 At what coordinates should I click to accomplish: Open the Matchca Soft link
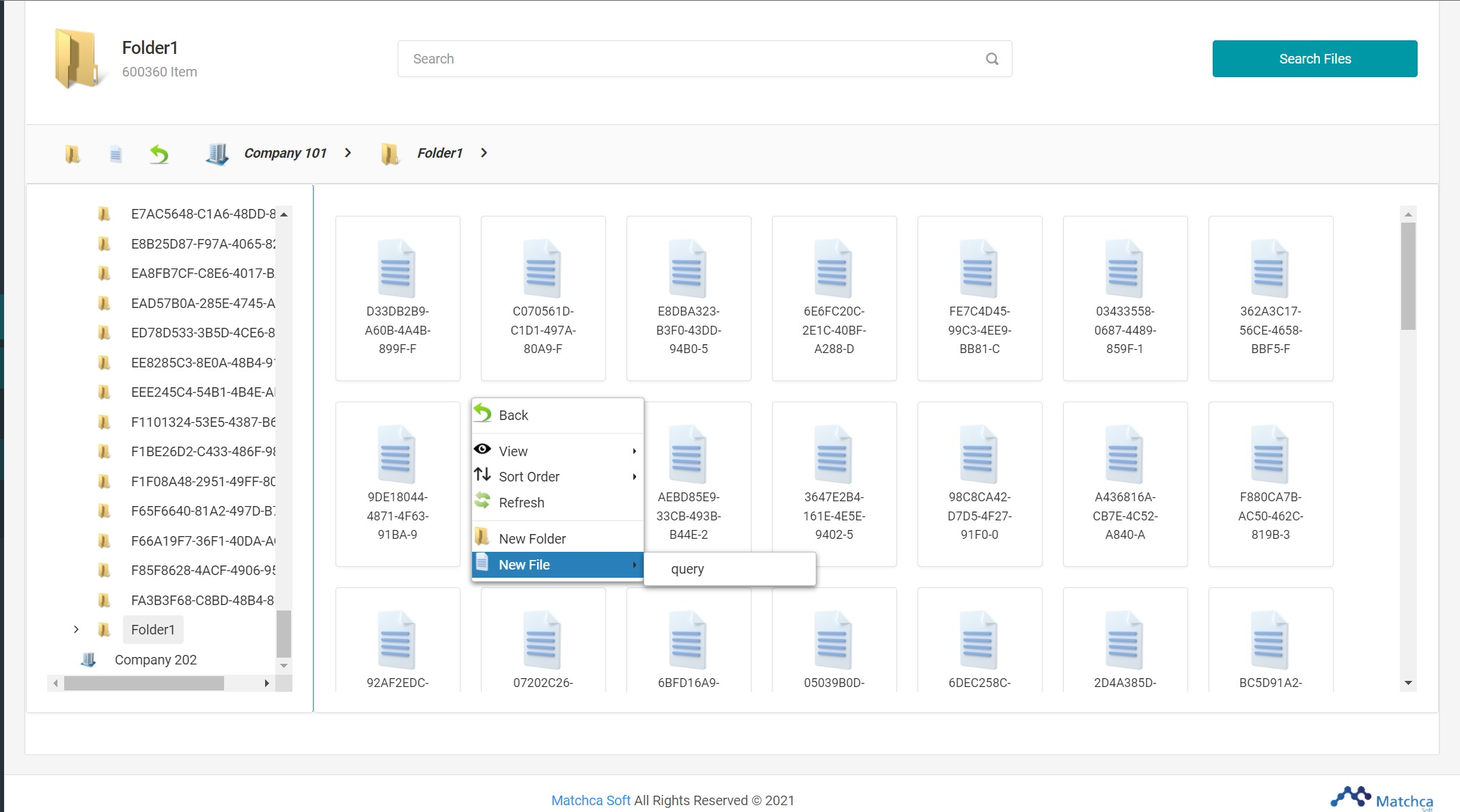[x=590, y=800]
